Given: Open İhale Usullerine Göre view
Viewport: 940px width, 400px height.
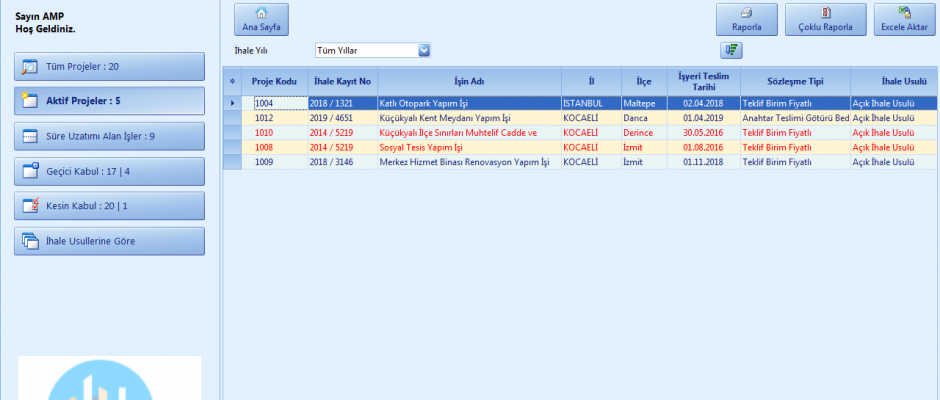Looking at the screenshot, I should click(x=110, y=241).
